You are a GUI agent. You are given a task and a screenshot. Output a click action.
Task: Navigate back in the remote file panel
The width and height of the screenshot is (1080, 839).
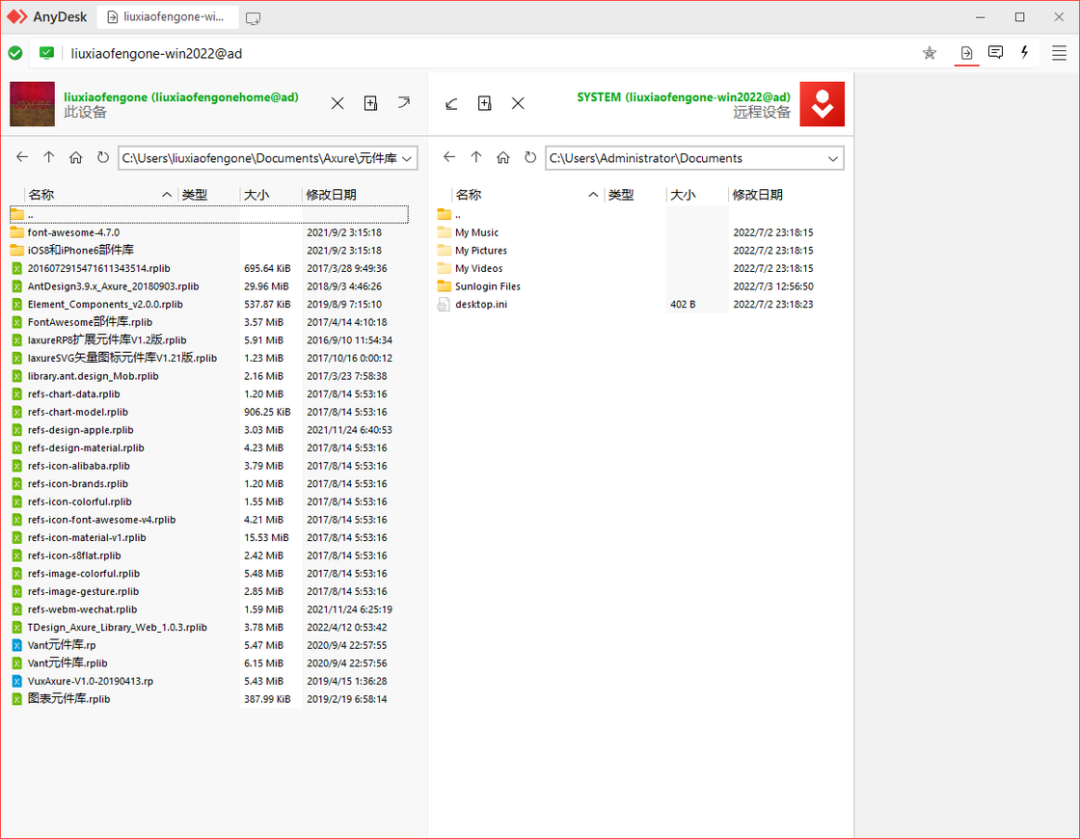450,158
